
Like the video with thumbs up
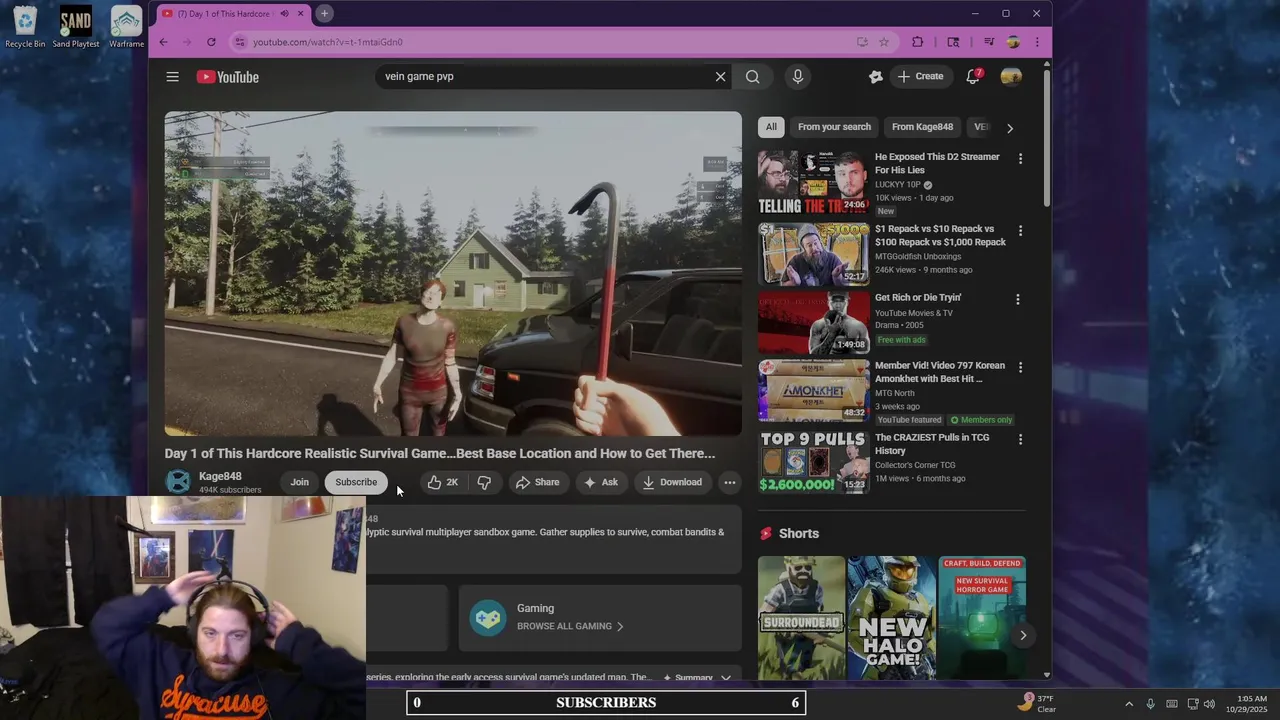443,482
